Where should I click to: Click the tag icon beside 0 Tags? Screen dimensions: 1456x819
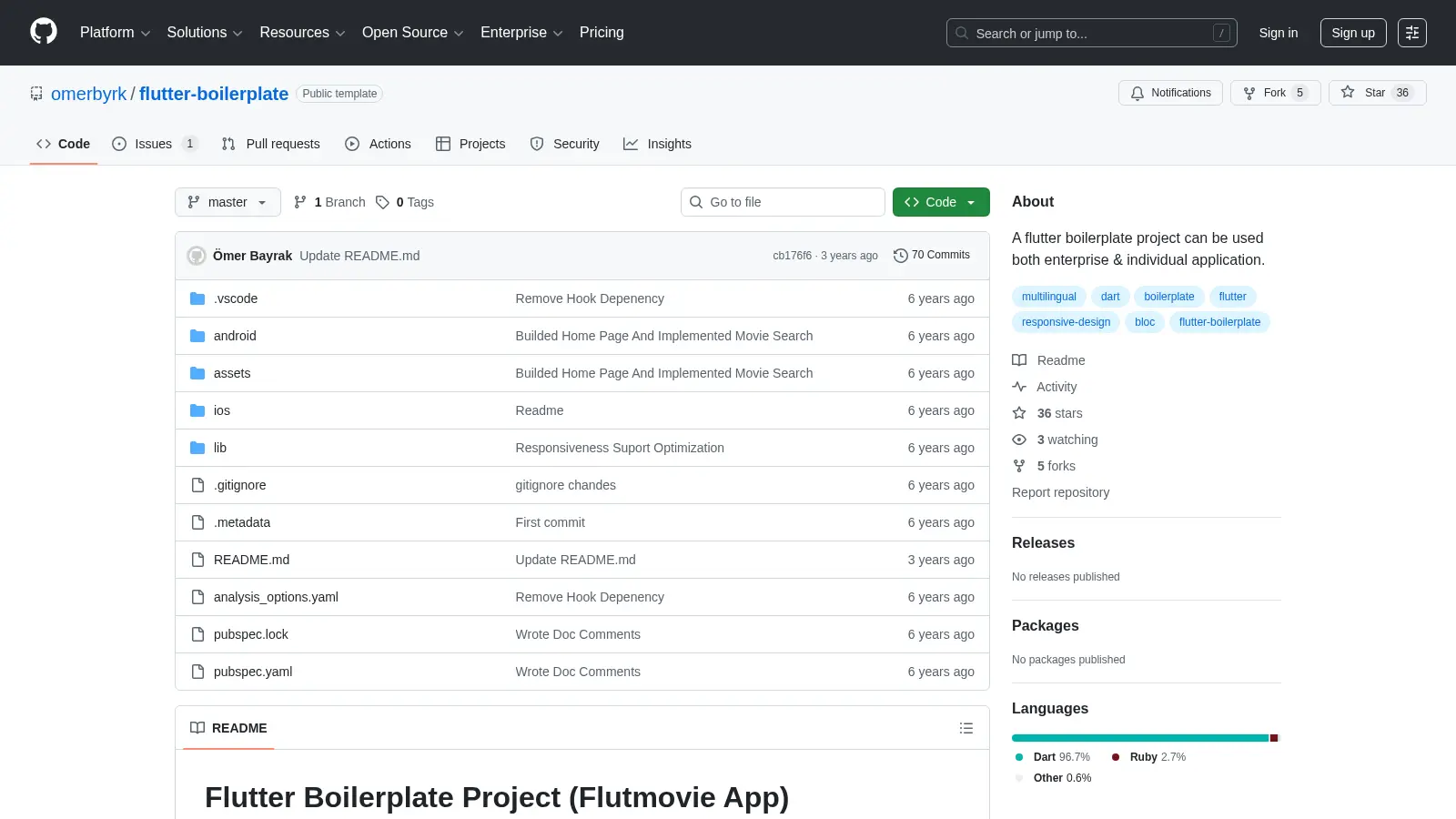point(383,202)
